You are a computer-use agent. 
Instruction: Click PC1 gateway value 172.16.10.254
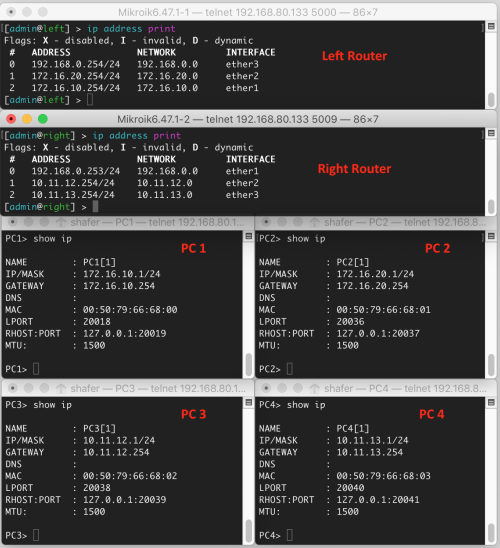point(119,286)
